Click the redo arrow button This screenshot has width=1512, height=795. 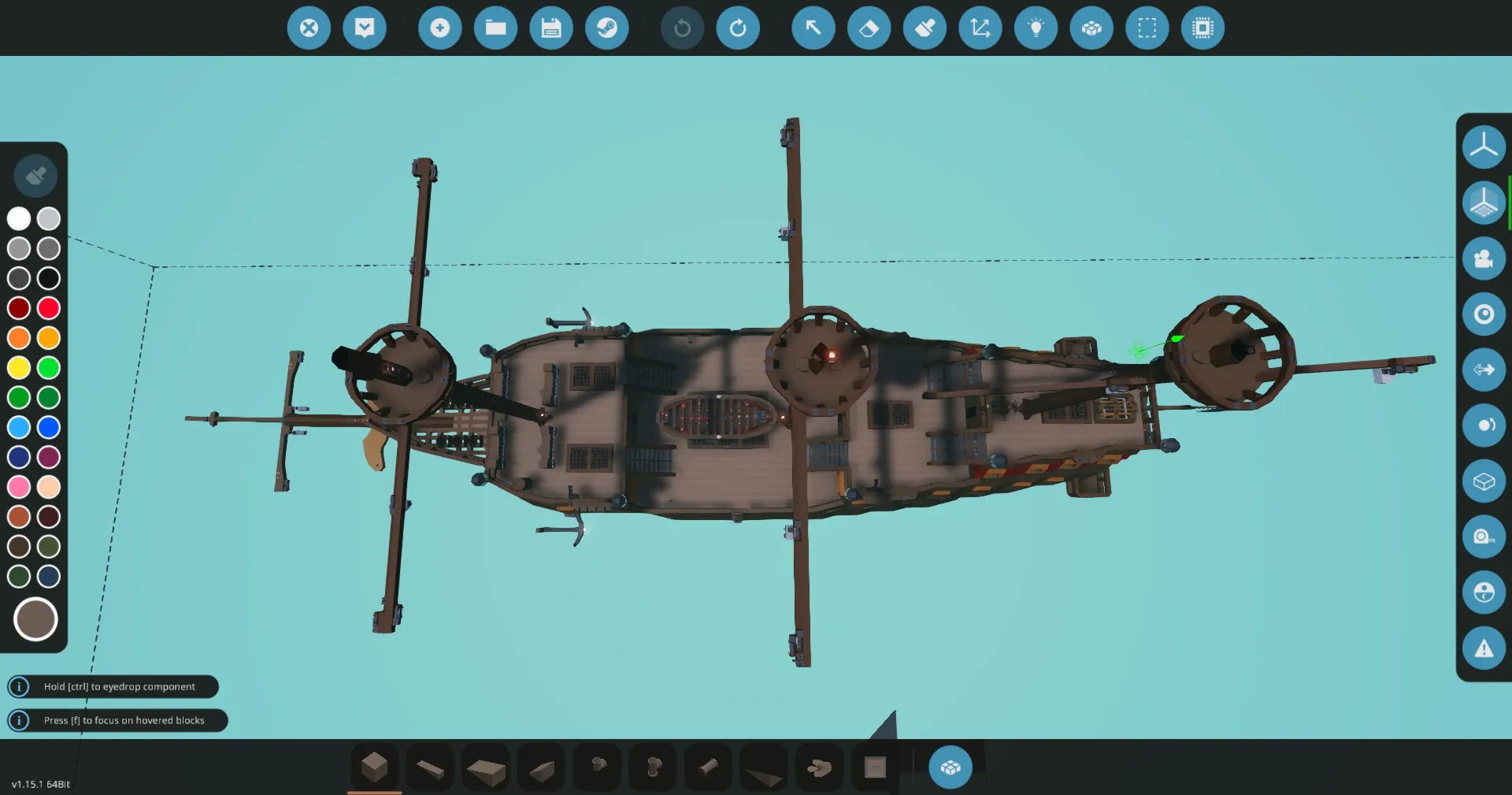pos(738,28)
